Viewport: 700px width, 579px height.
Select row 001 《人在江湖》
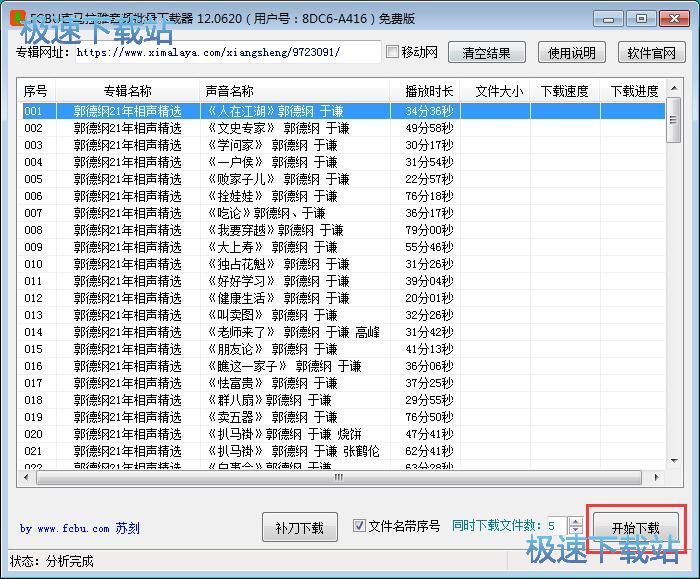tap(342, 111)
